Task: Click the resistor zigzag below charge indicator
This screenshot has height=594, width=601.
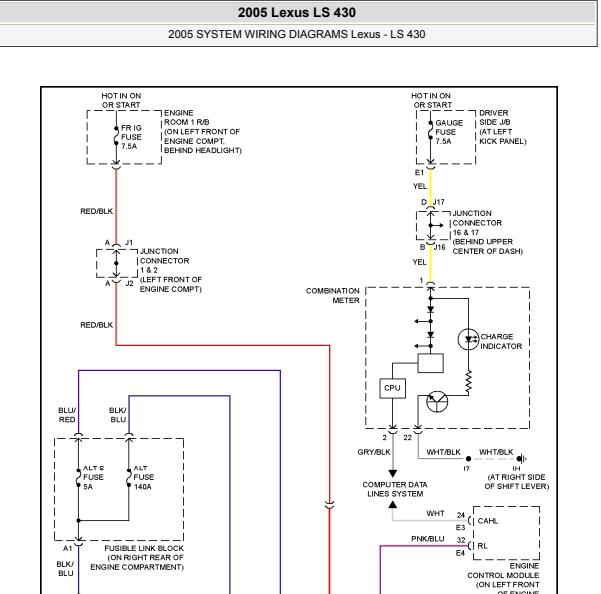Action: [x=468, y=382]
